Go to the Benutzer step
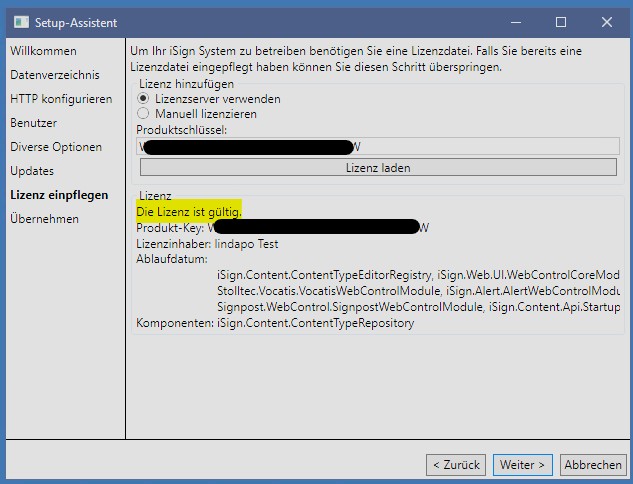Image resolution: width=633 pixels, height=484 pixels. tap(34, 123)
